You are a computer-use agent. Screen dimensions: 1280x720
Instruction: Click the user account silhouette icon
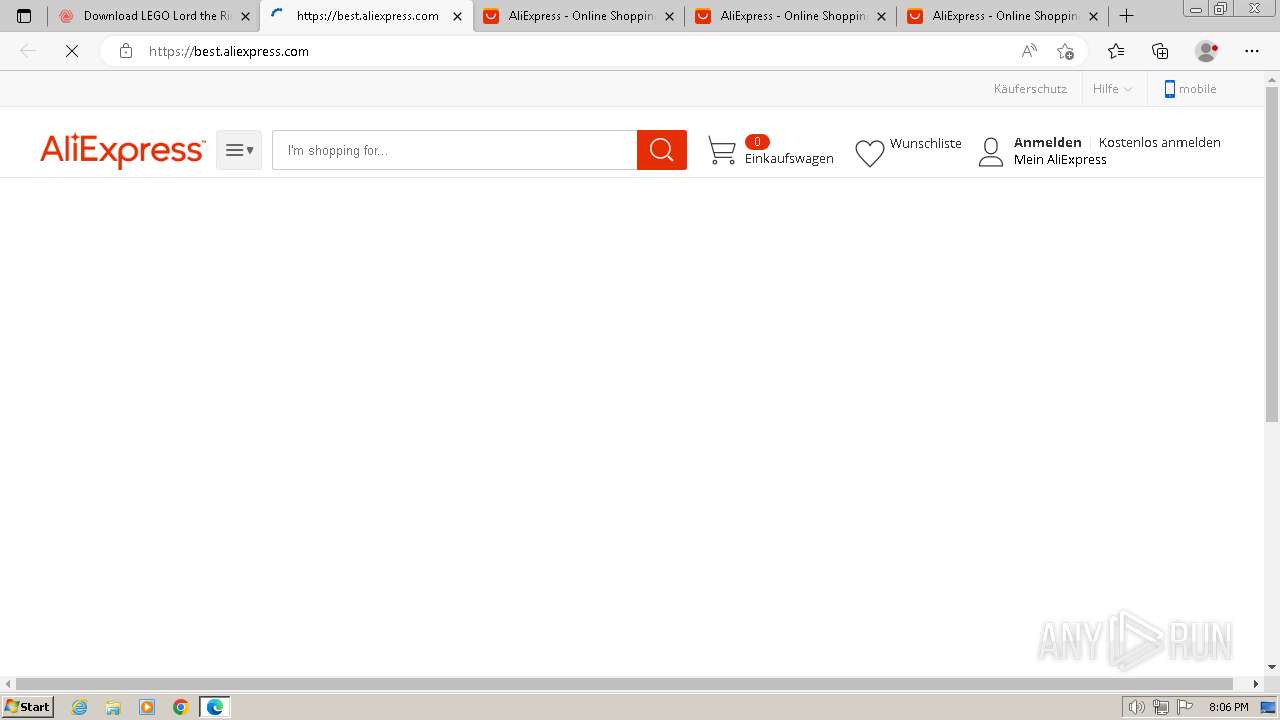991,152
